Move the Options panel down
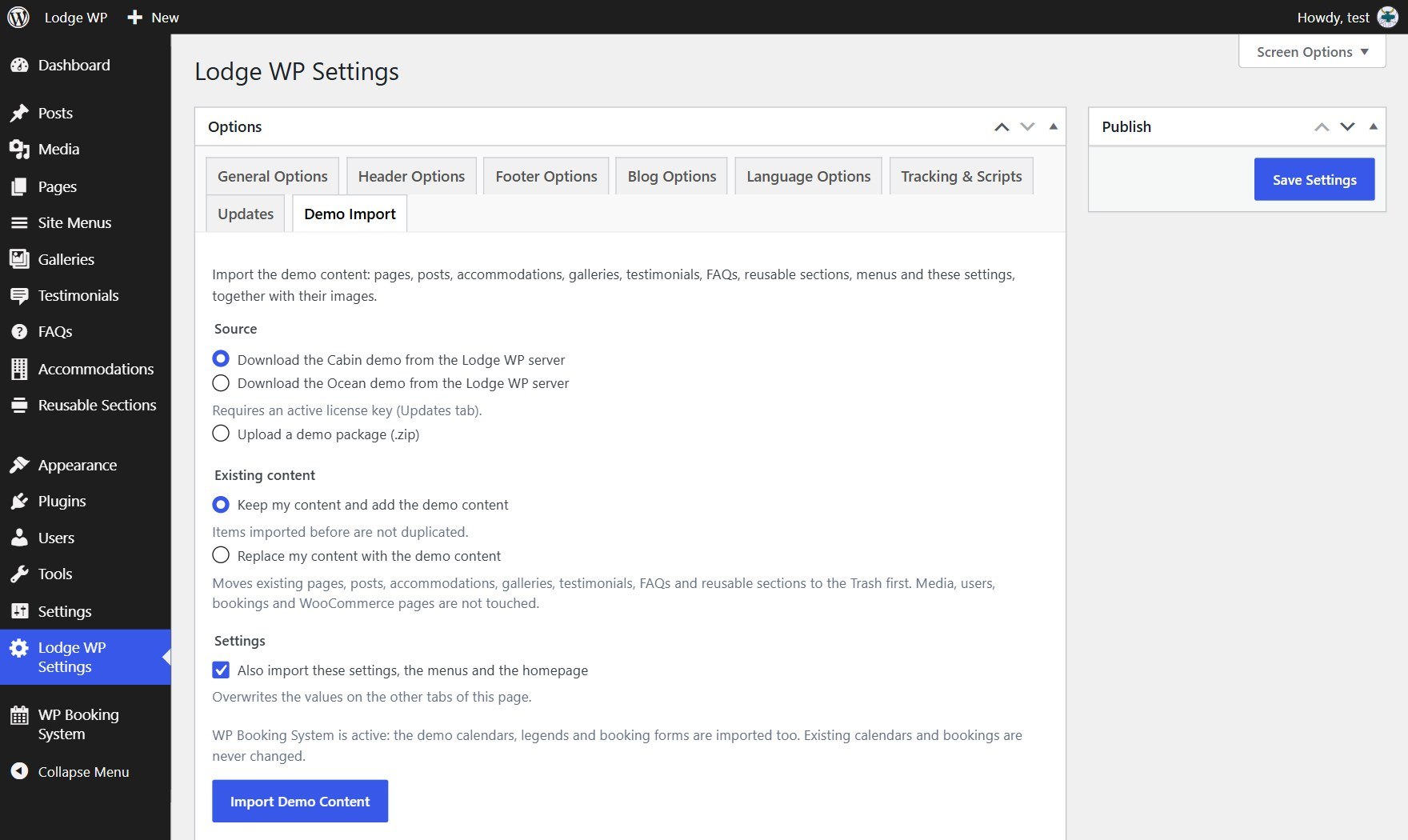 point(1028,127)
